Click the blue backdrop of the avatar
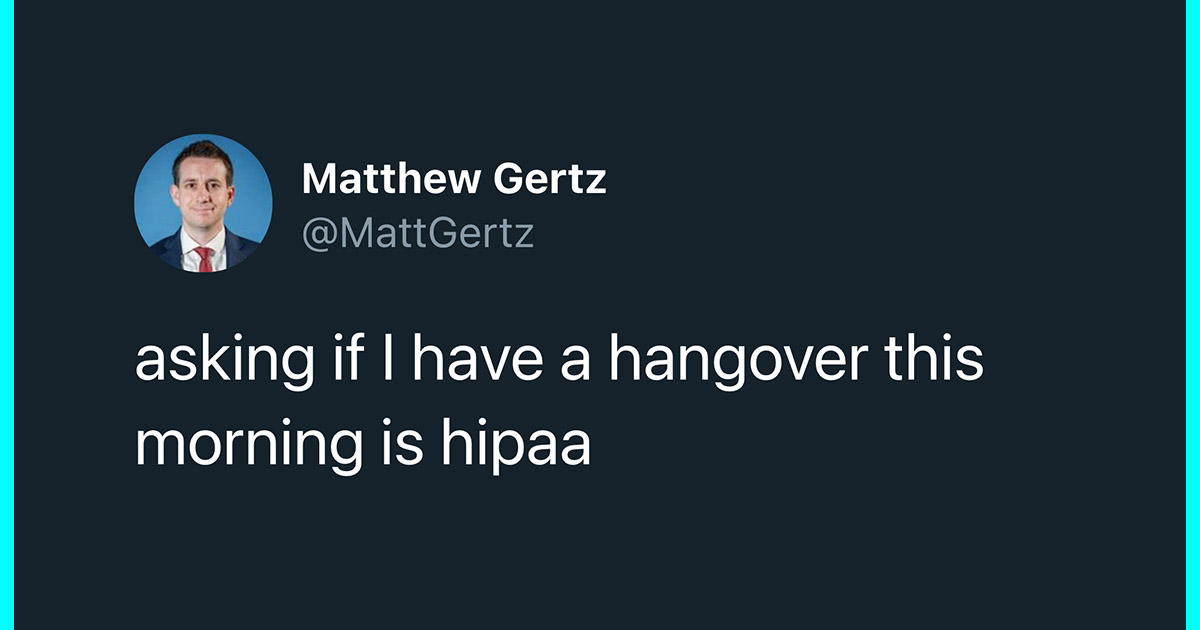The width and height of the screenshot is (1200, 630). [x=152, y=190]
